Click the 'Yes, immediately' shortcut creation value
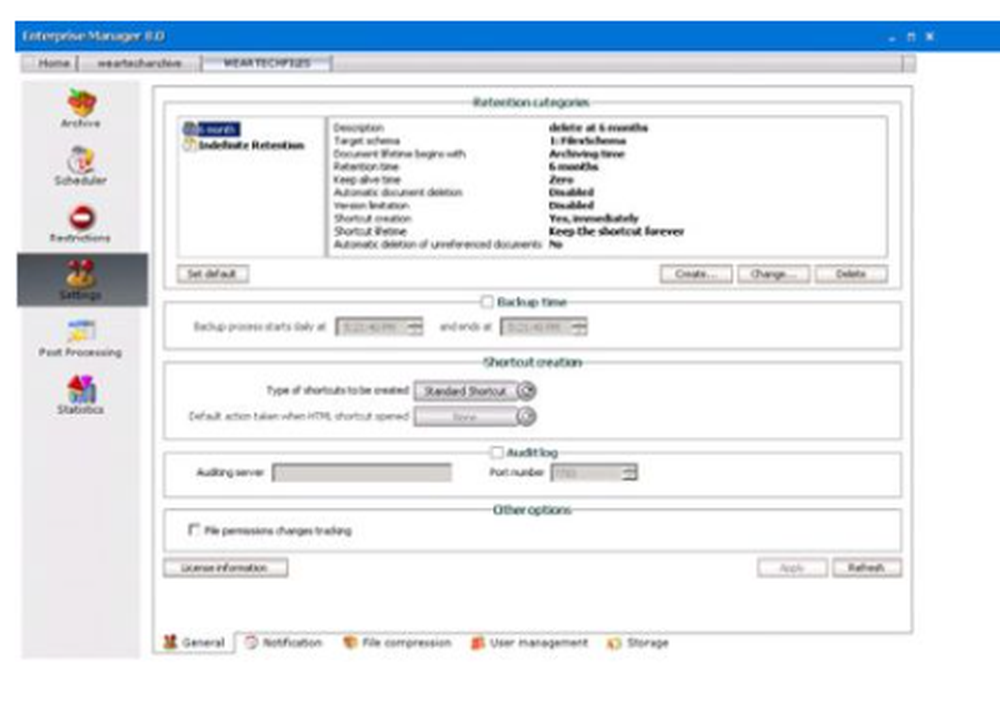 [x=593, y=219]
